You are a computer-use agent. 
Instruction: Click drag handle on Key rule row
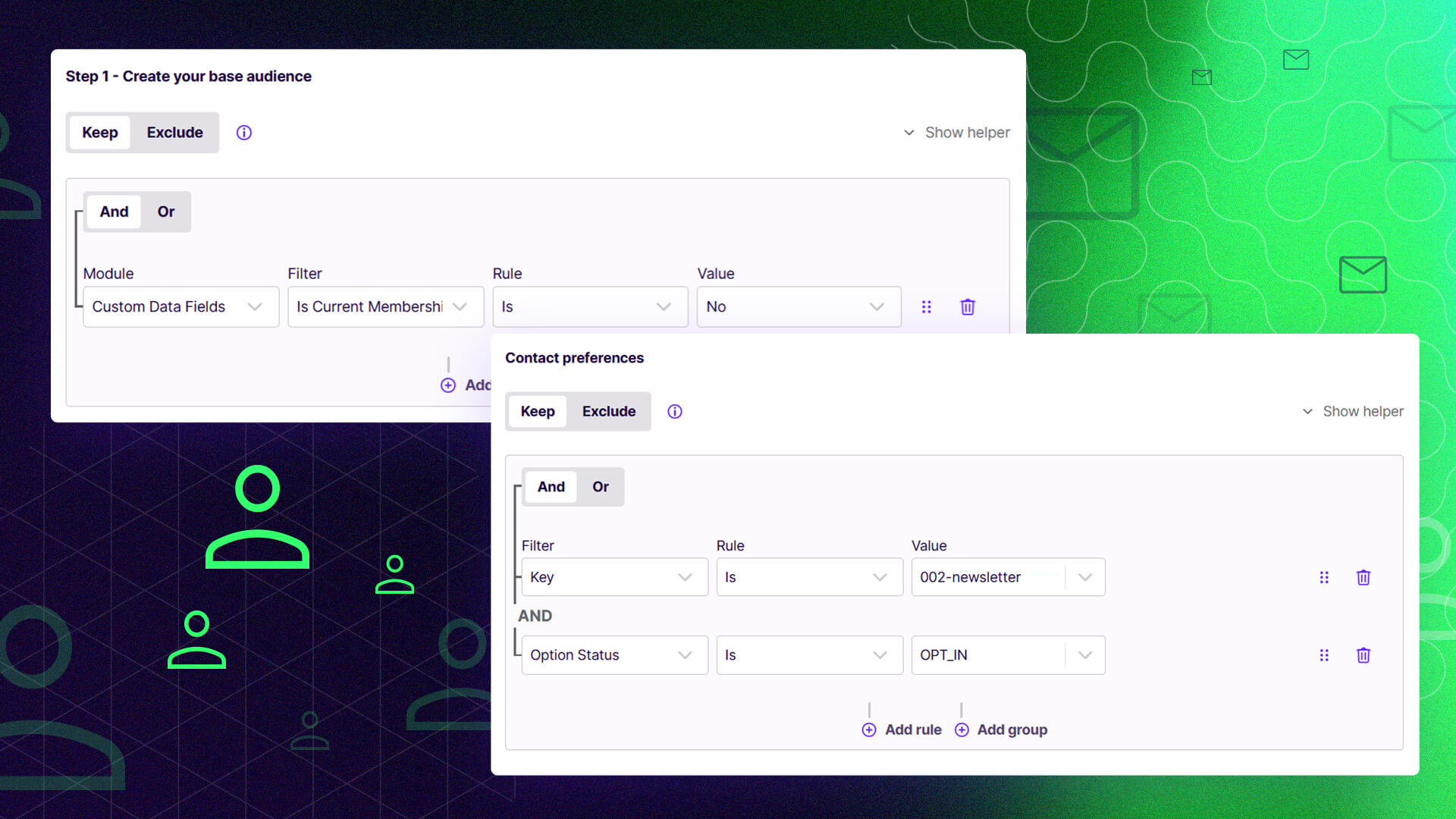(1324, 577)
